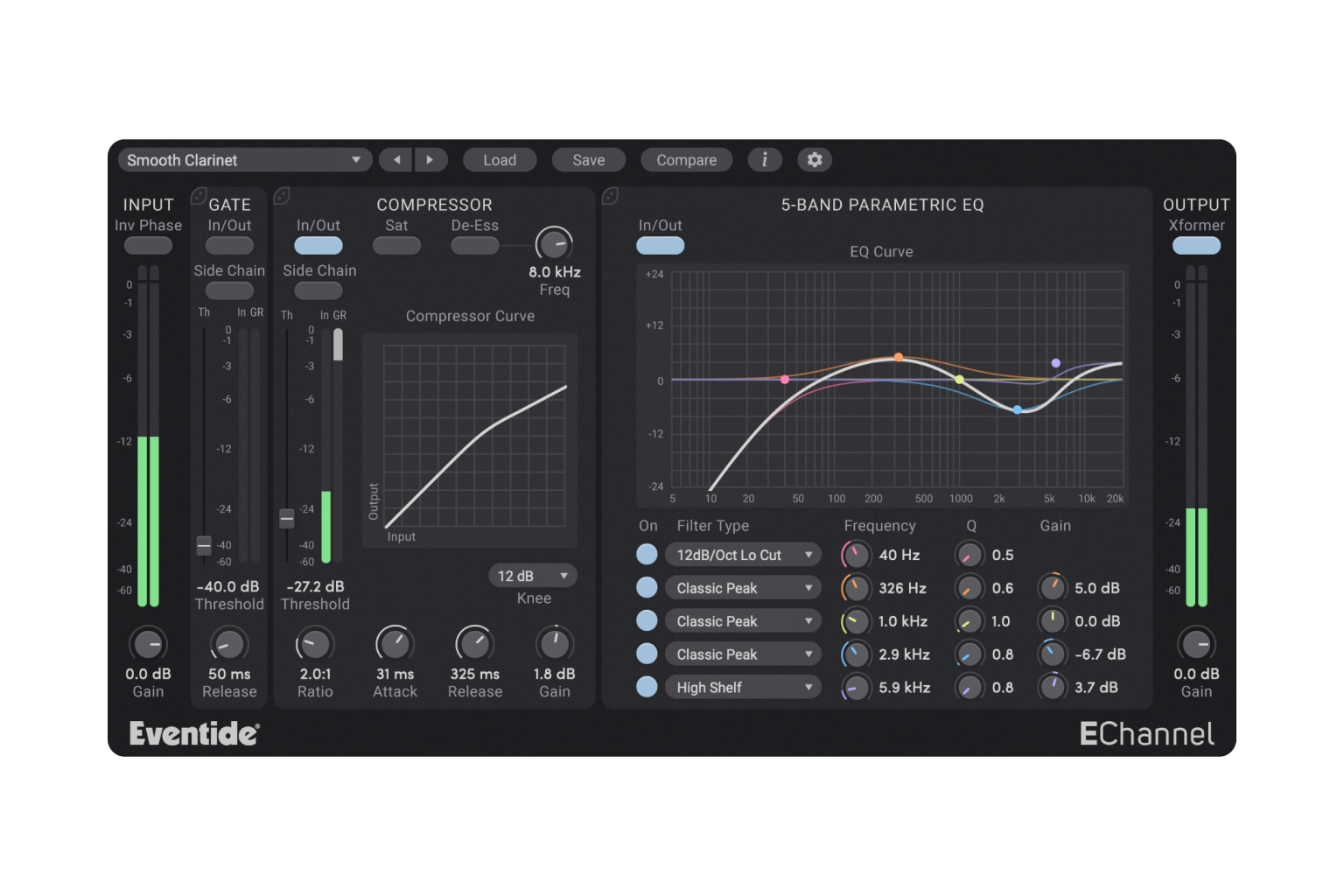Screen dimensions: 1344x896
Task: Toggle the Gate In/Out switch
Action: (x=228, y=245)
